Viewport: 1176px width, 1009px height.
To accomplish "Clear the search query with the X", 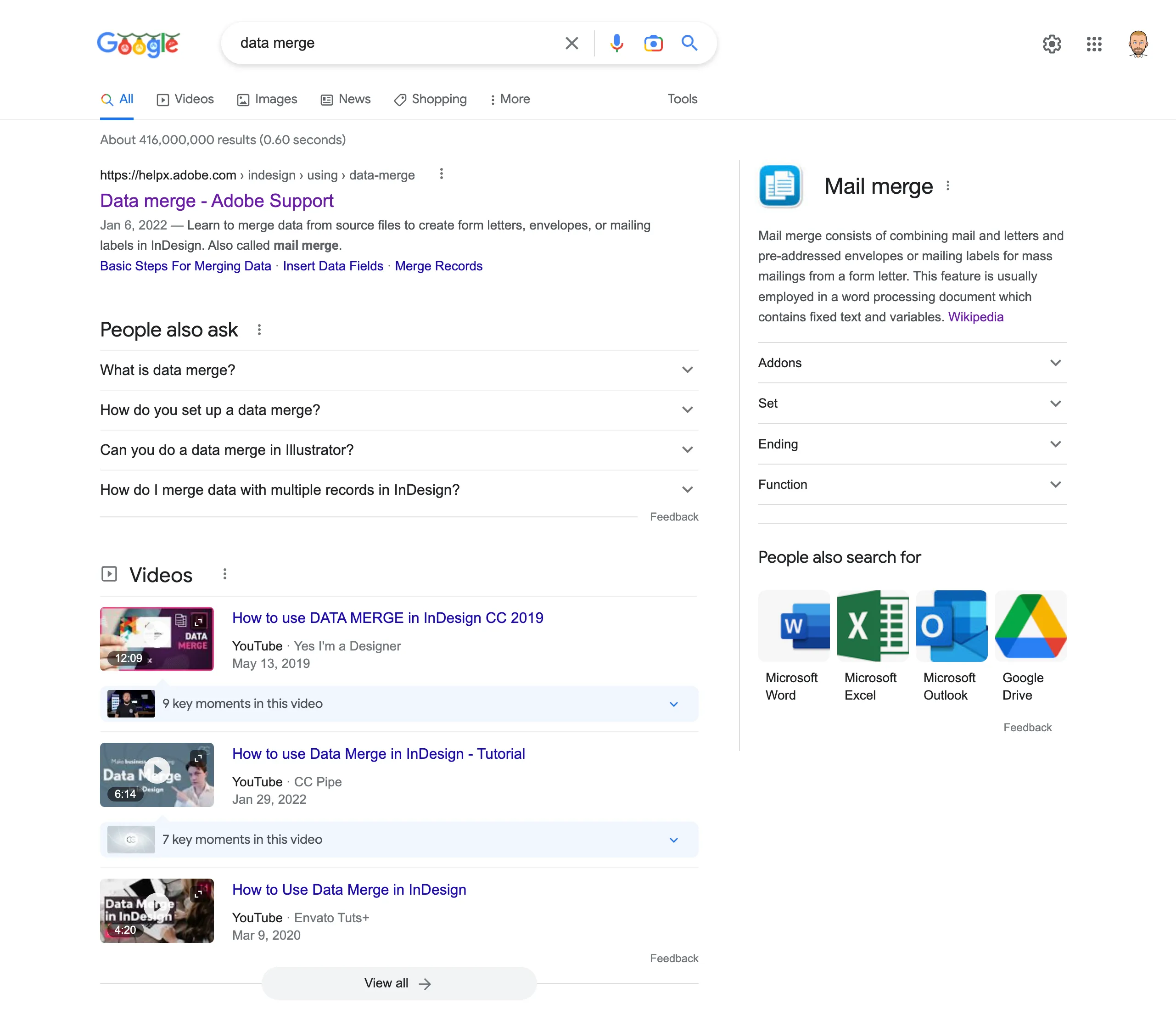I will point(571,43).
